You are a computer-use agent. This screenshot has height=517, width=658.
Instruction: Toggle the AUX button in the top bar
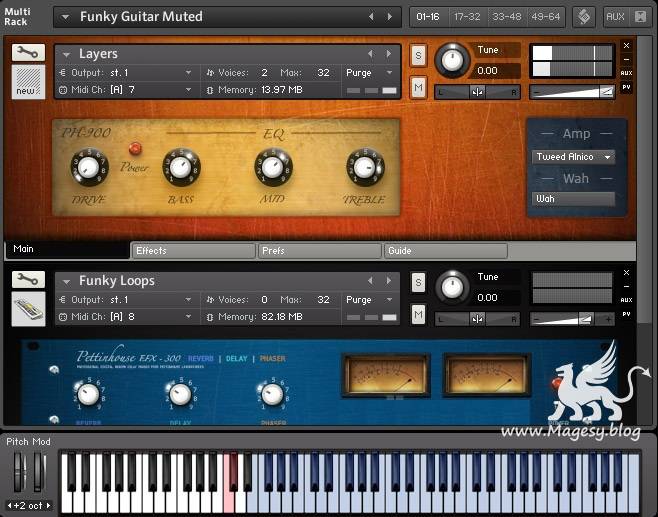tap(615, 17)
